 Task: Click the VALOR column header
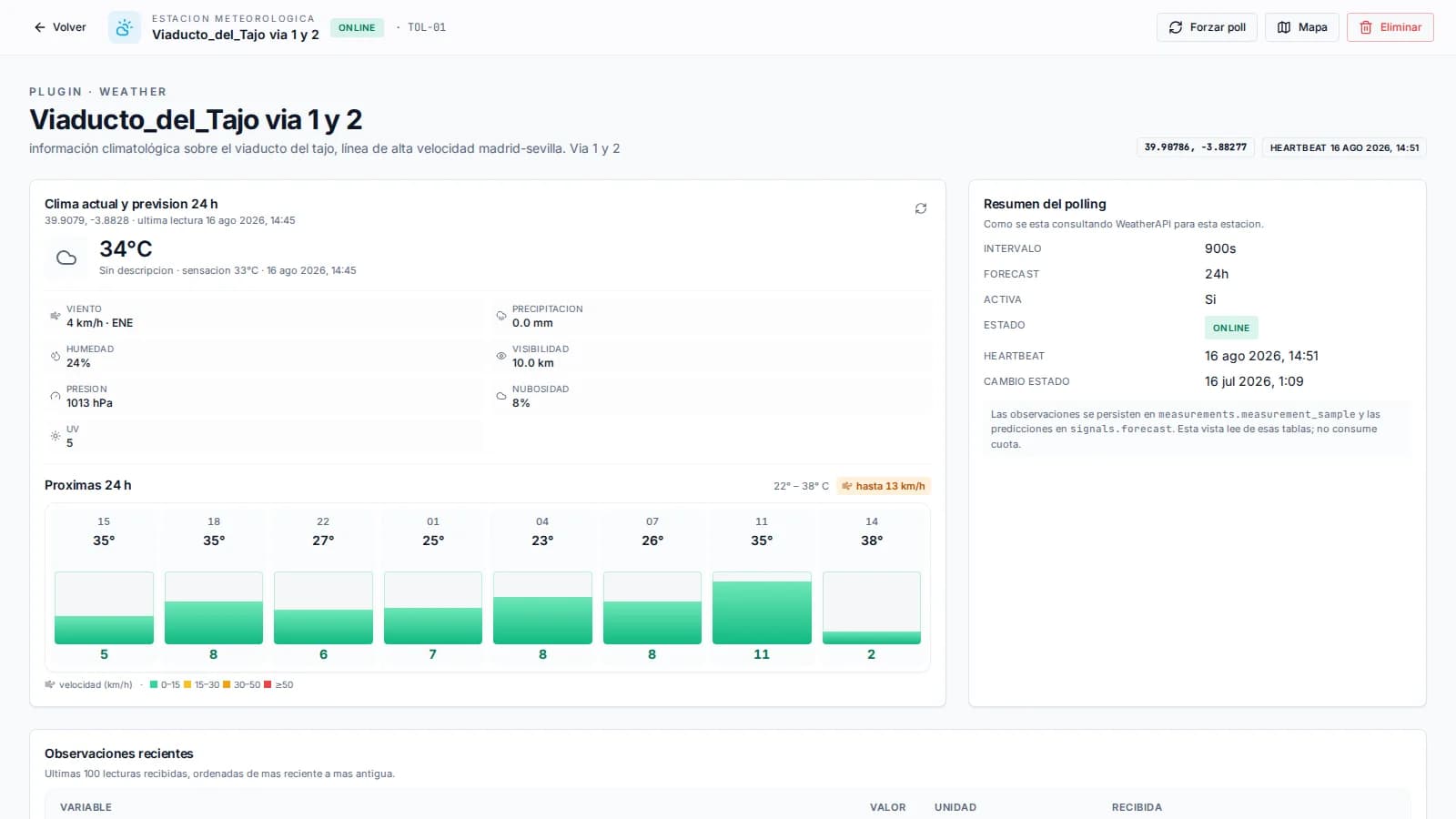(887, 807)
